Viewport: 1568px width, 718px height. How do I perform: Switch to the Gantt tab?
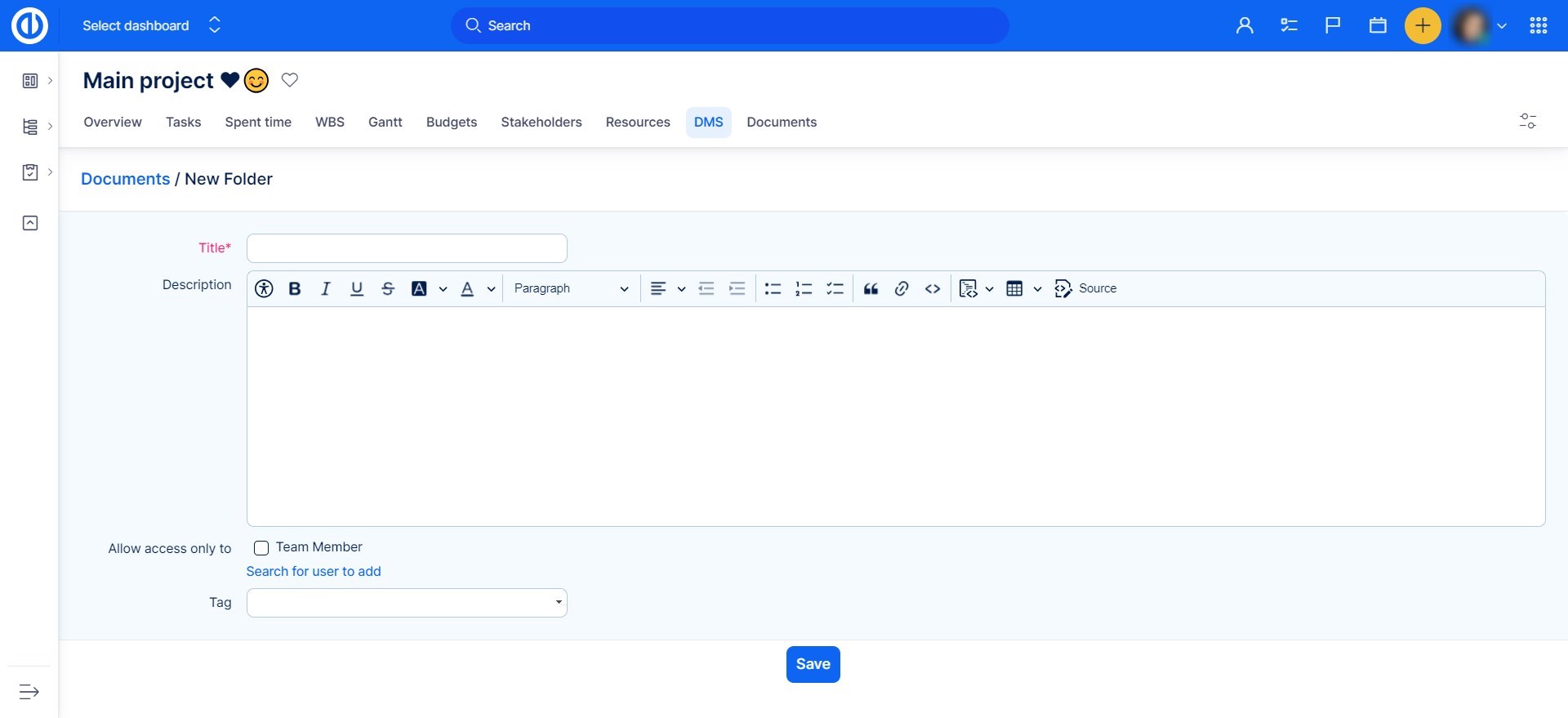[385, 123]
